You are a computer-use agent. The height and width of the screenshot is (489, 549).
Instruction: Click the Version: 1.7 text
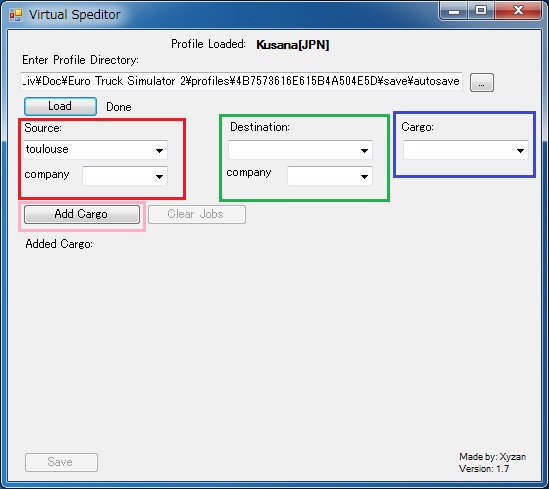[x=484, y=468]
